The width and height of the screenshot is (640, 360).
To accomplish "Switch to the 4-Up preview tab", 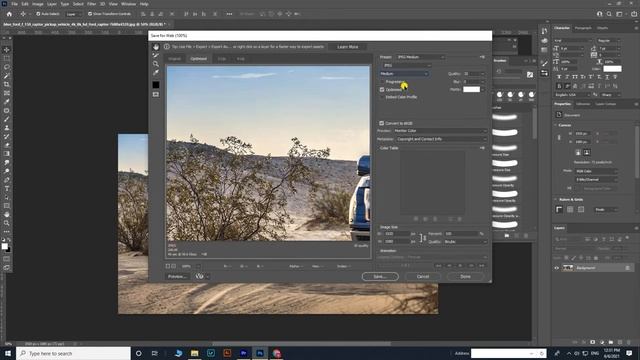I will [241, 59].
